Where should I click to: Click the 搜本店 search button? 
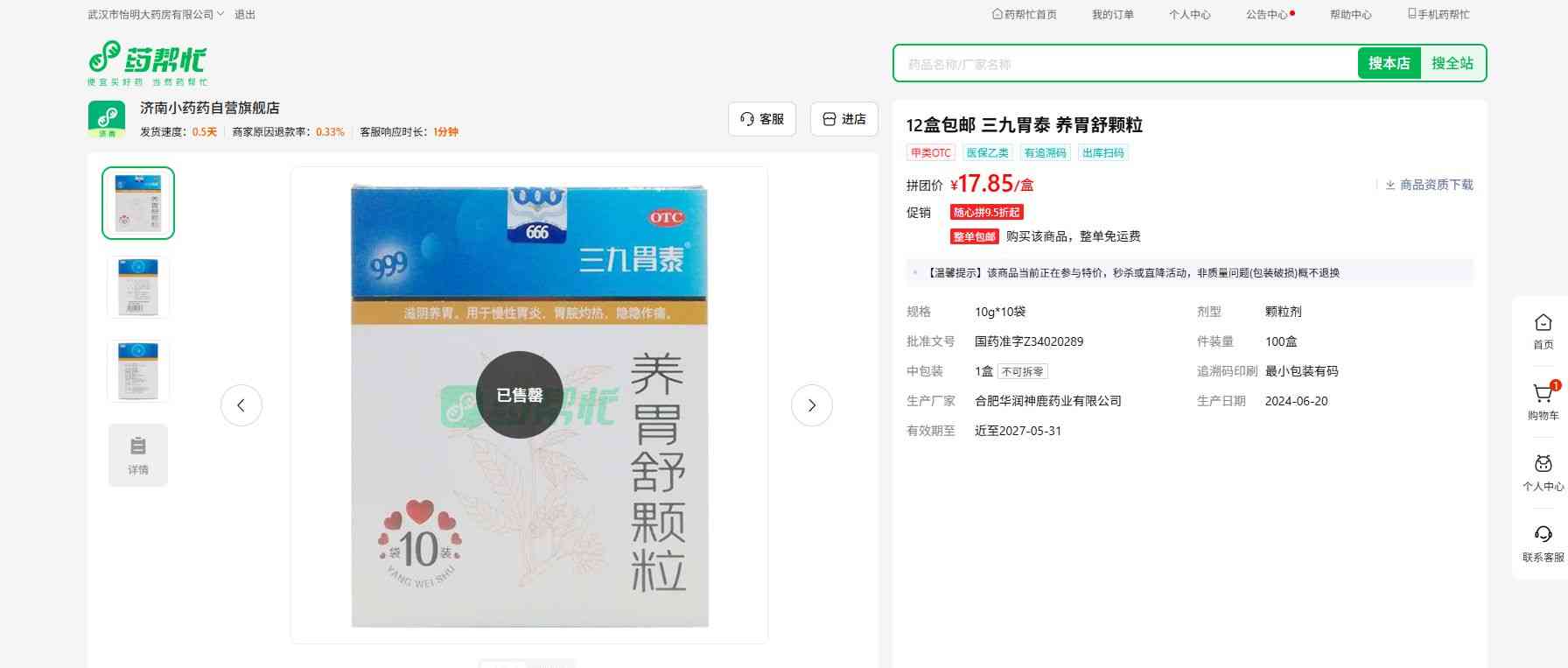tap(1389, 63)
